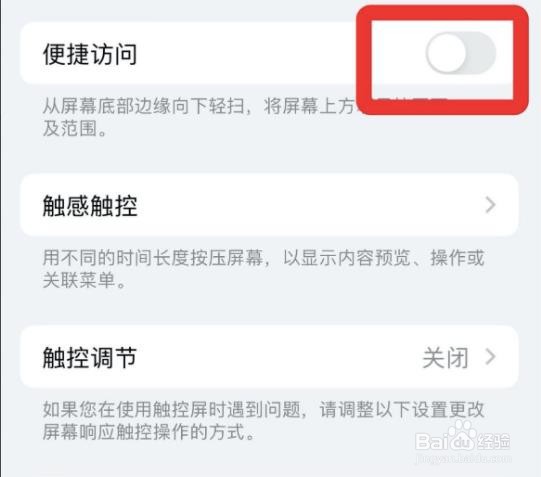The height and width of the screenshot is (477, 541).
Task: Select the 关闭 value beside 触控调节
Action: pos(445,358)
